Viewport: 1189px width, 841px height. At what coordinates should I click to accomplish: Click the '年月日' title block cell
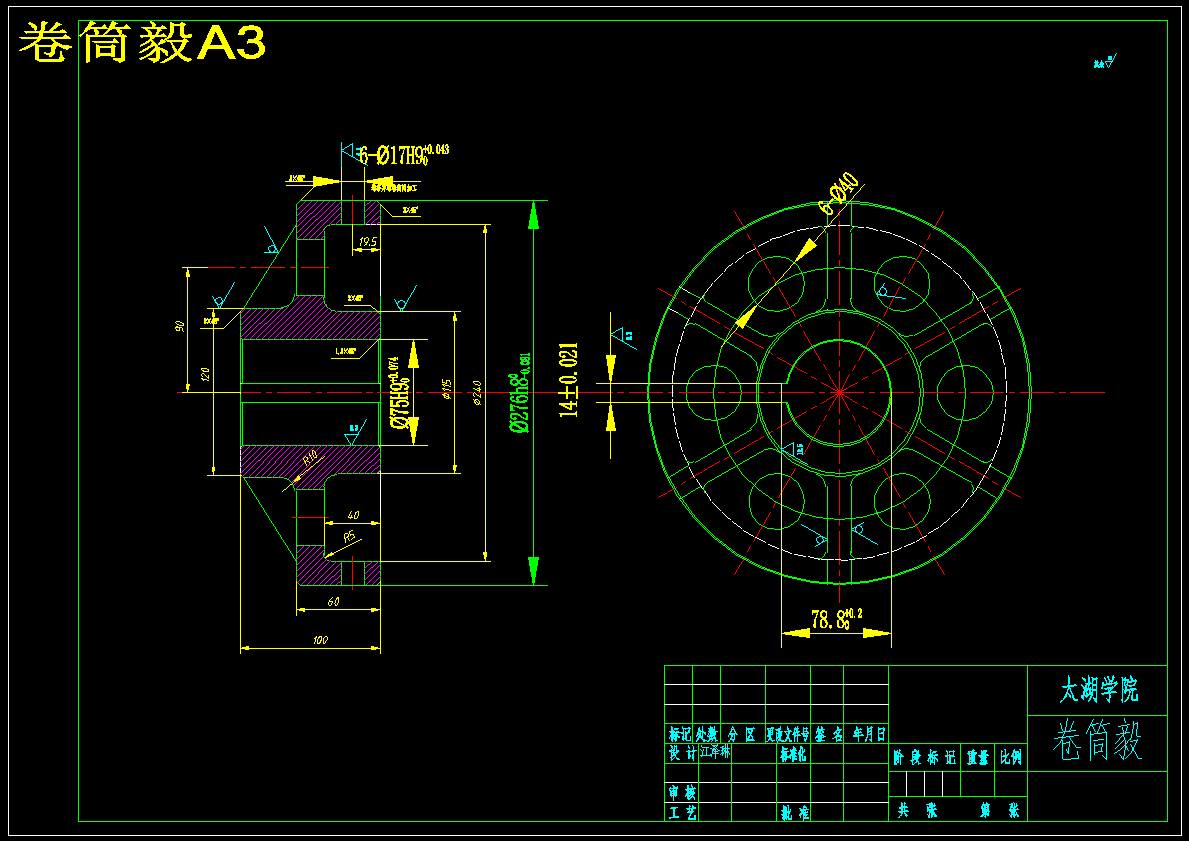pos(868,734)
